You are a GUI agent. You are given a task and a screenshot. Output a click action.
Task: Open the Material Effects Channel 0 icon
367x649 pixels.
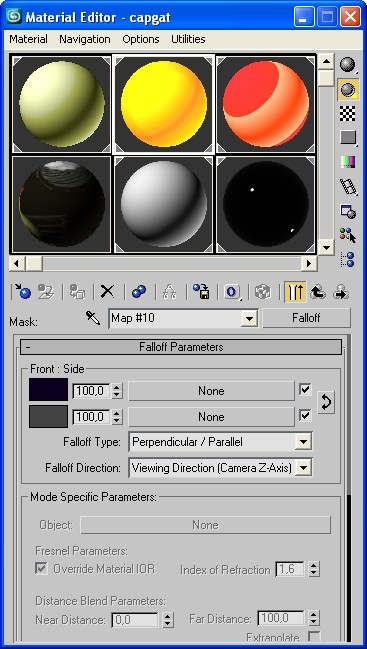point(232,291)
